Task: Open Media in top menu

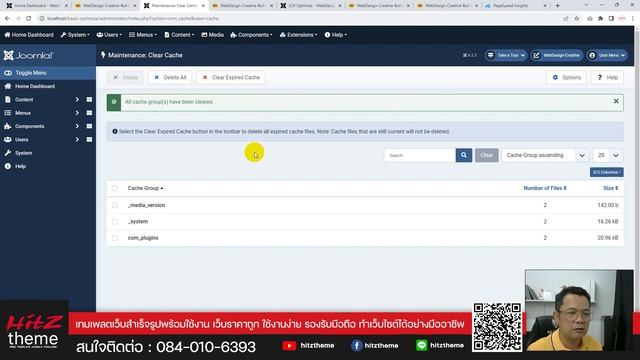Action: [212, 35]
